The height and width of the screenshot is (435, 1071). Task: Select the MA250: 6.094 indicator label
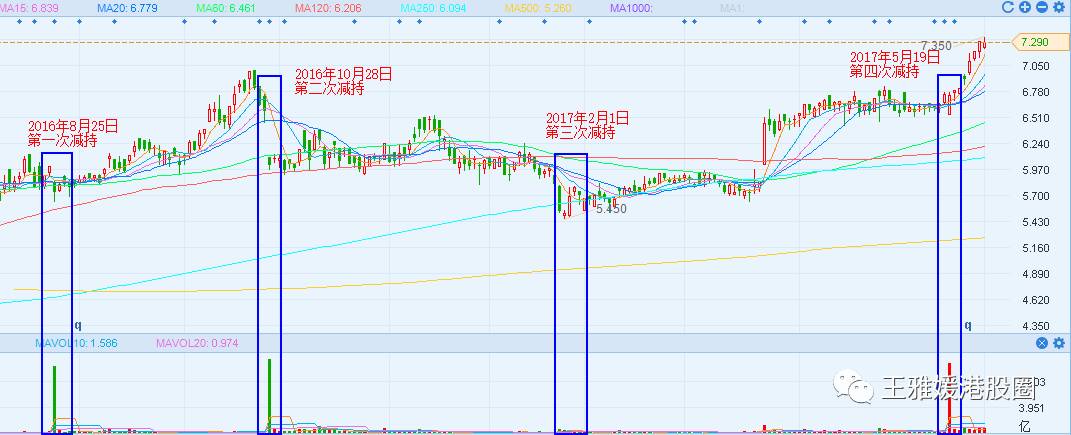(x=432, y=8)
